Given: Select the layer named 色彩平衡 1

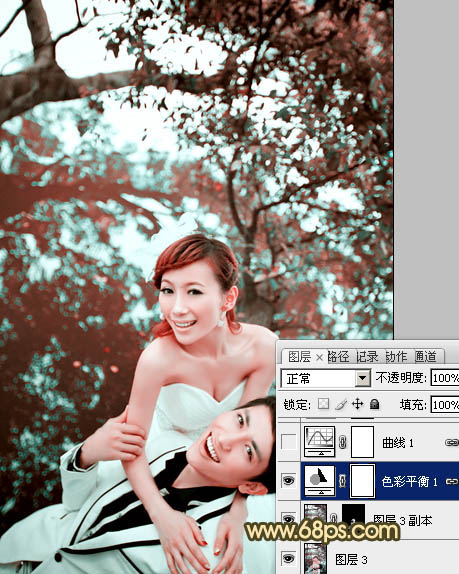Looking at the screenshot, I should (410, 481).
